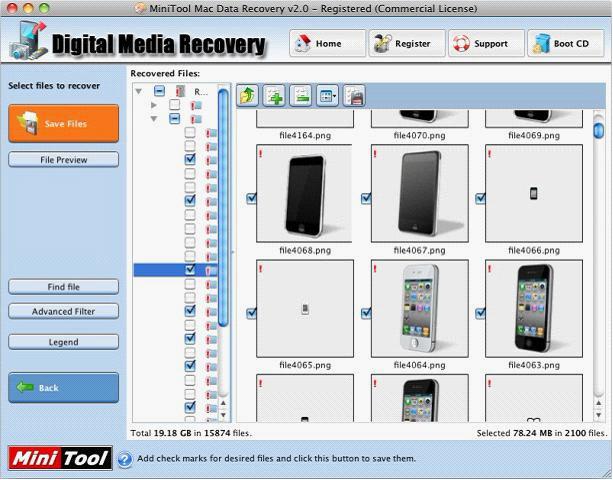Click the 'Selected 78.24 MB in 2100 files' status
Viewport: 613px width, 480px height.
click(x=542, y=433)
